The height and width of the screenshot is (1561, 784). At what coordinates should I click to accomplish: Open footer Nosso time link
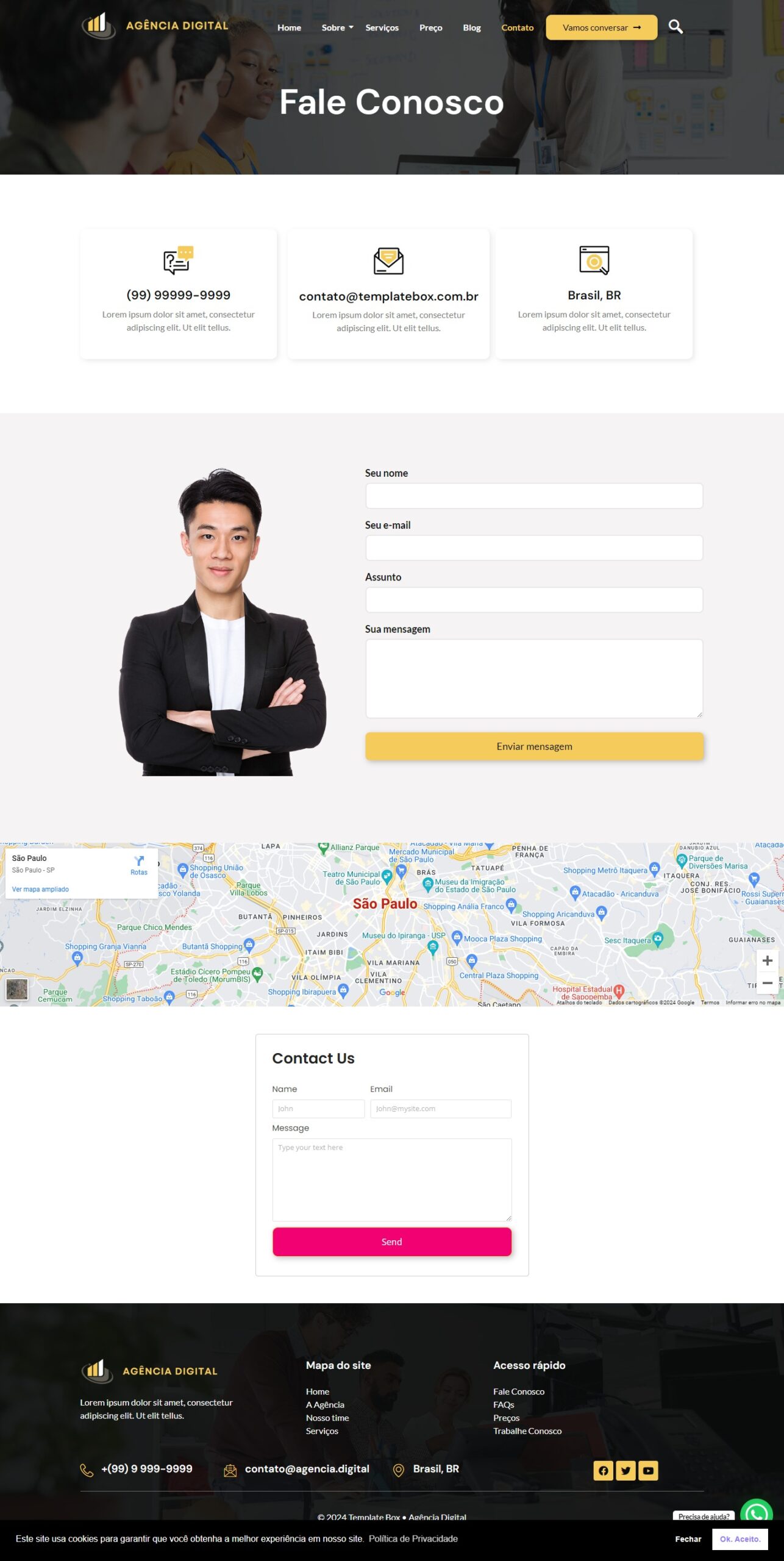click(x=327, y=1418)
